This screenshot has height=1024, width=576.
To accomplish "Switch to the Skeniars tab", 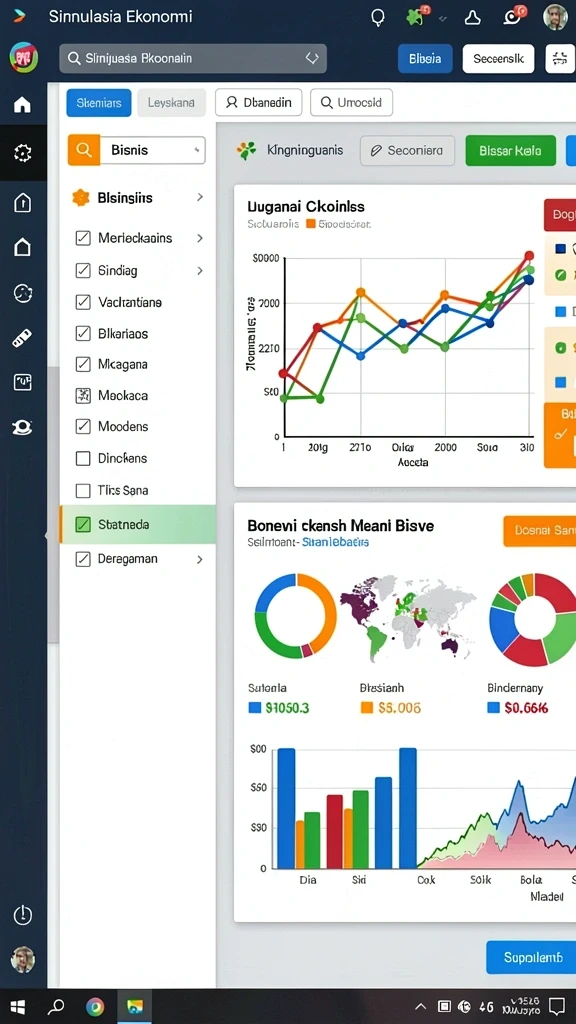I will [99, 103].
